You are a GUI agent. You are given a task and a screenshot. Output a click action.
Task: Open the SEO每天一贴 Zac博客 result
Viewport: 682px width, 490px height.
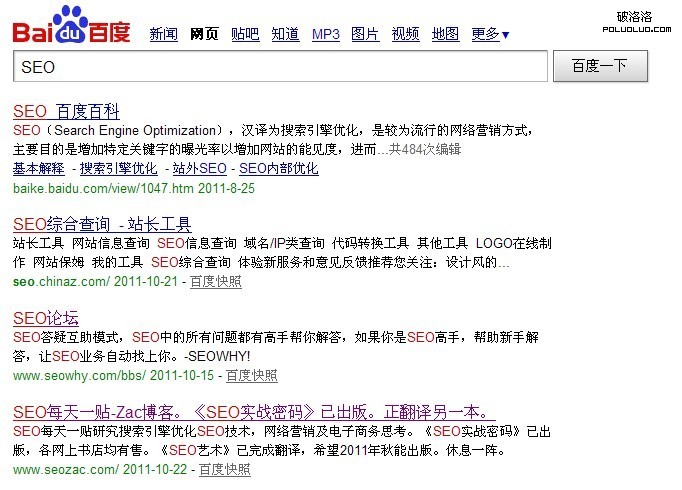pyautogui.click(x=250, y=412)
